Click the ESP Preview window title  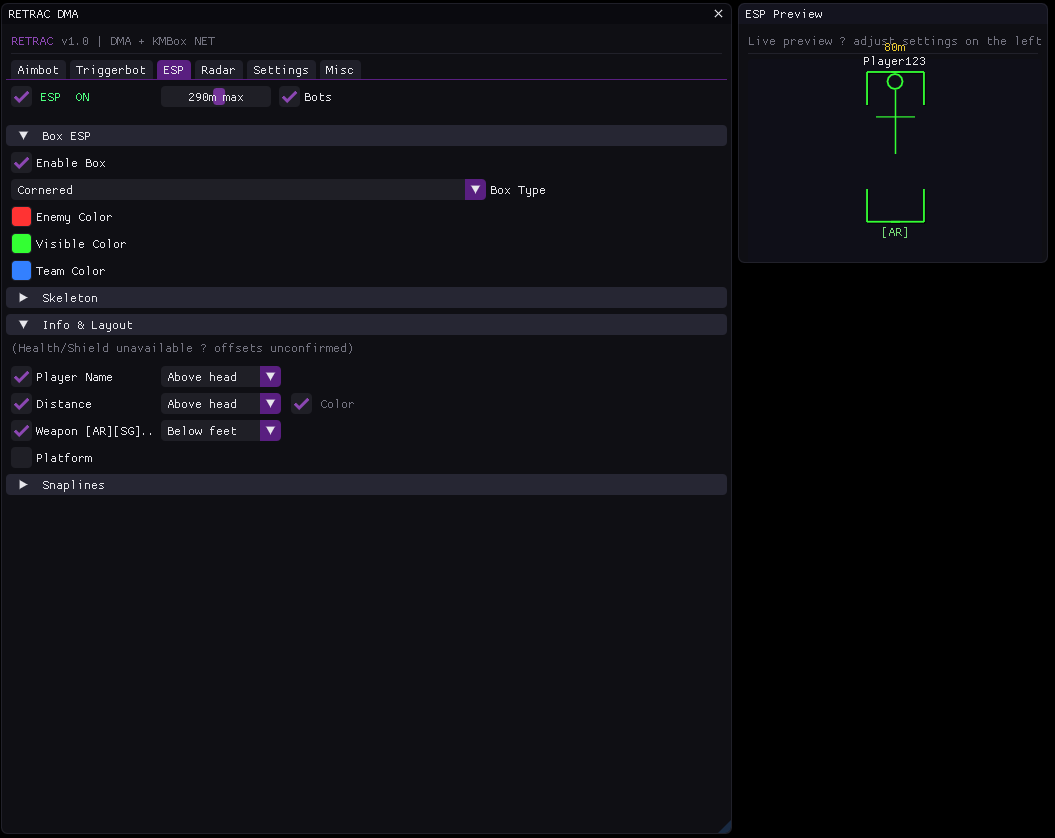click(784, 14)
